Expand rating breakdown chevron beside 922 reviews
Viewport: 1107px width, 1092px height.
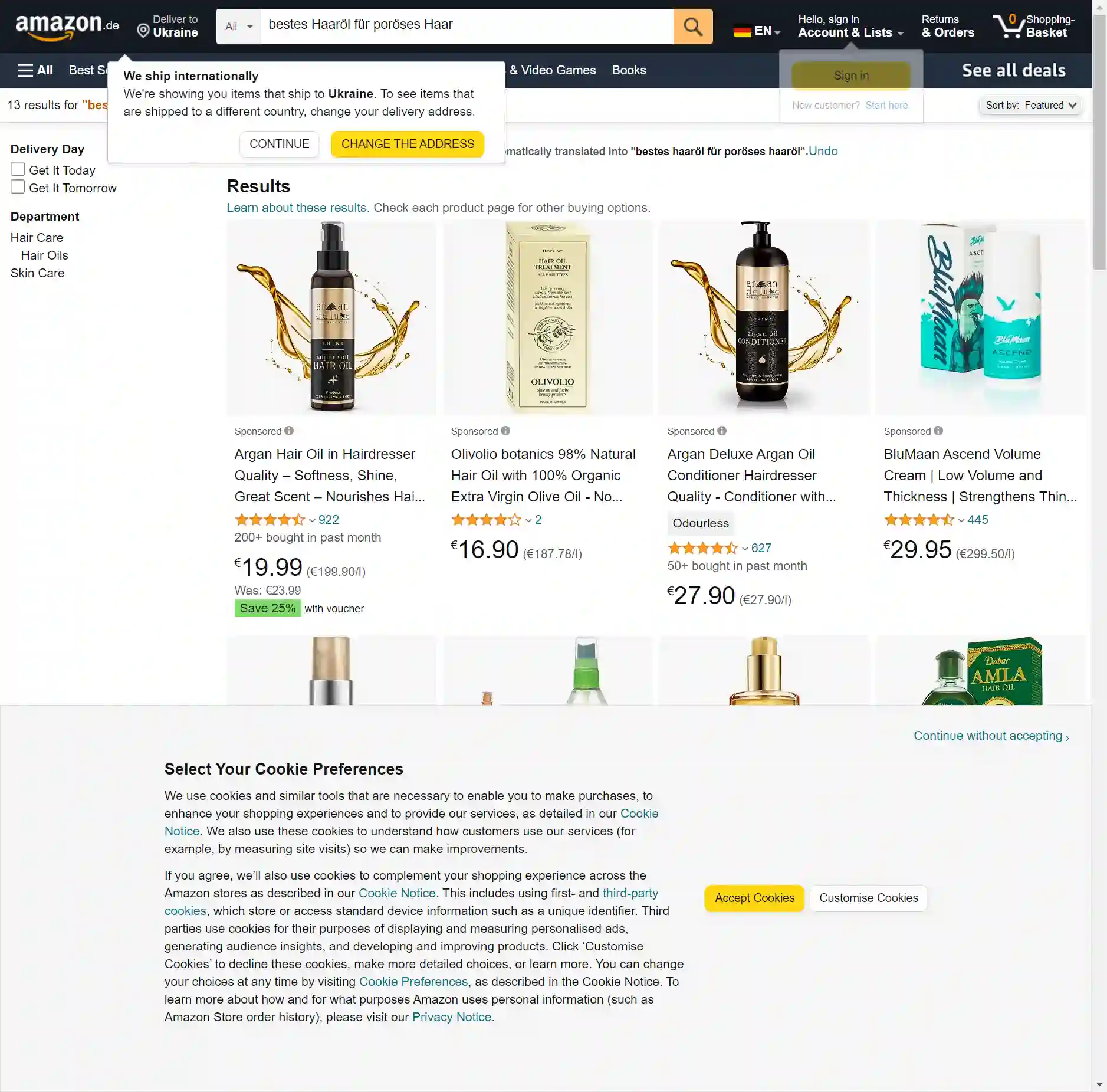312,520
